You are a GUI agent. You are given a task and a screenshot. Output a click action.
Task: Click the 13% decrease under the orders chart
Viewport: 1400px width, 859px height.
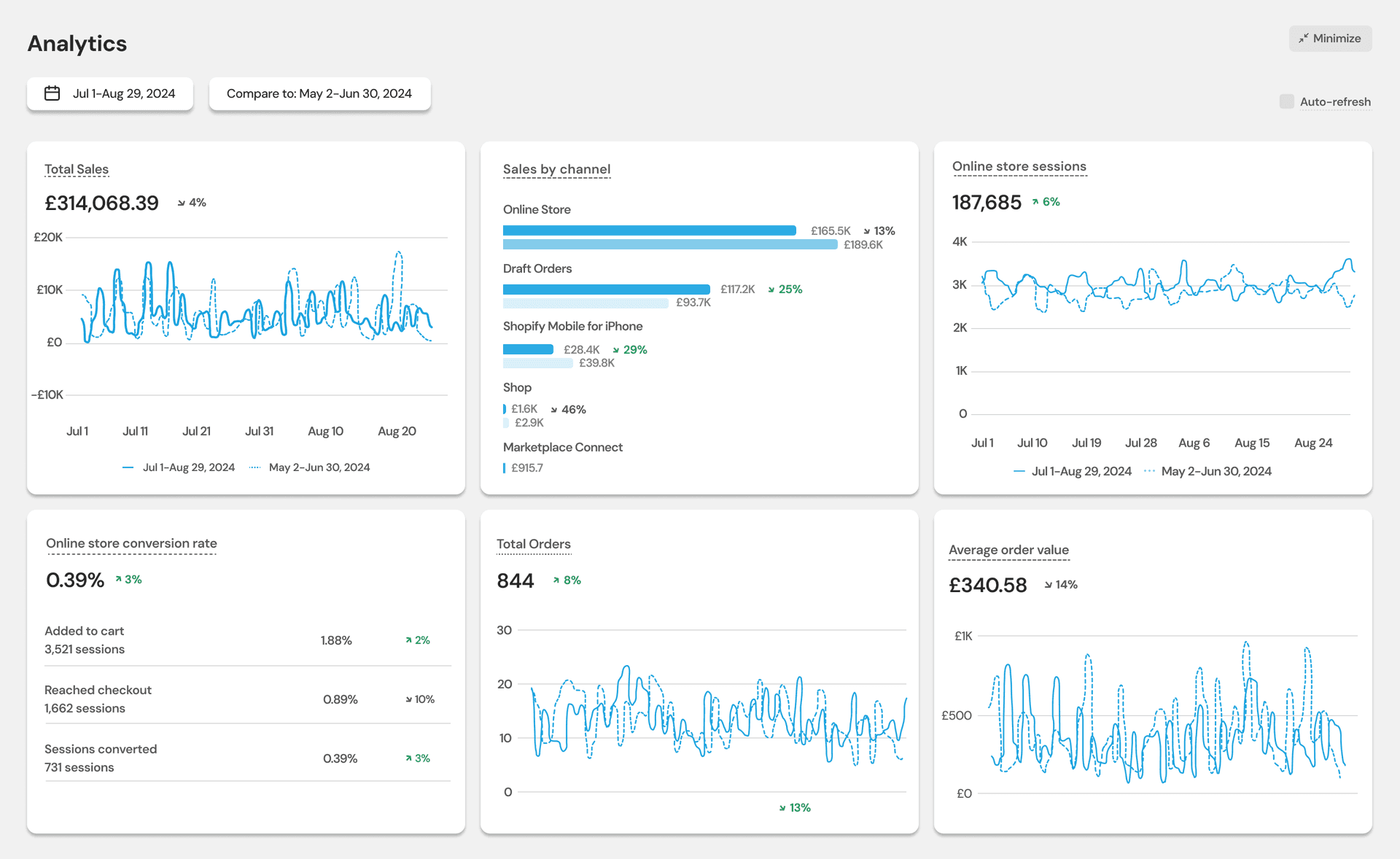click(795, 808)
